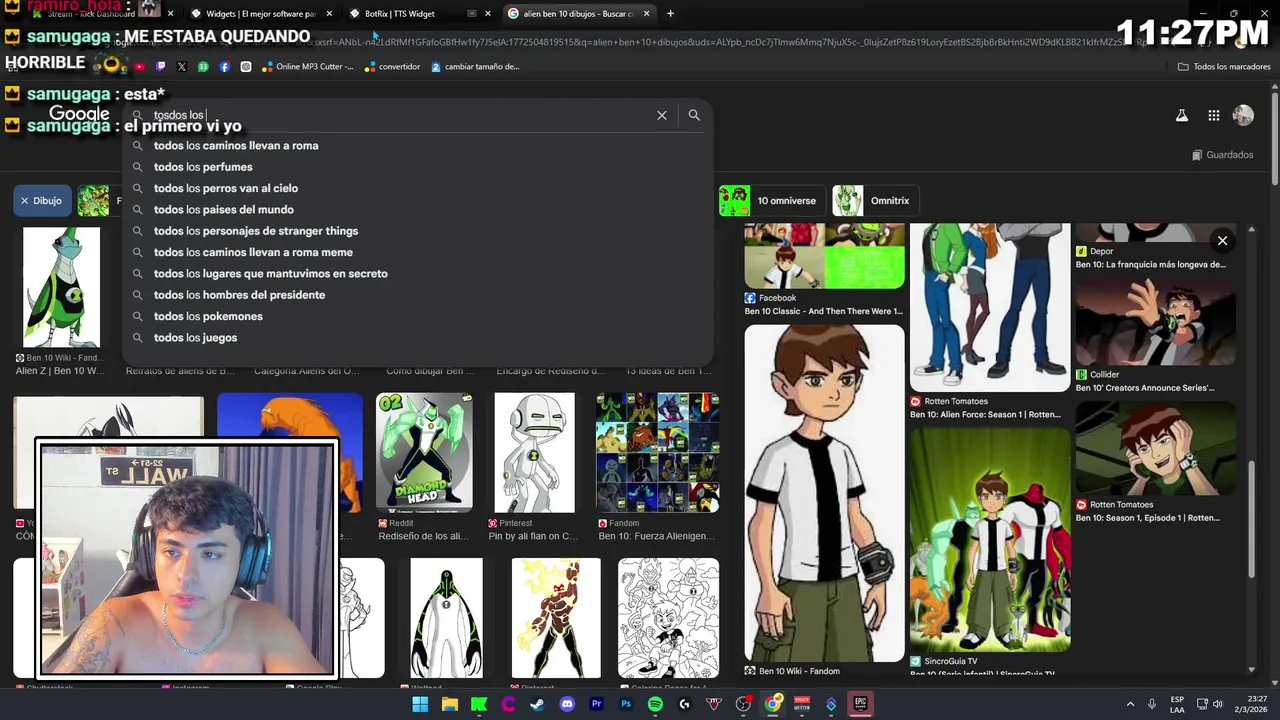Viewport: 1280px width, 720px height.
Task: Open the Google apps grid
Action: pyautogui.click(x=1213, y=116)
